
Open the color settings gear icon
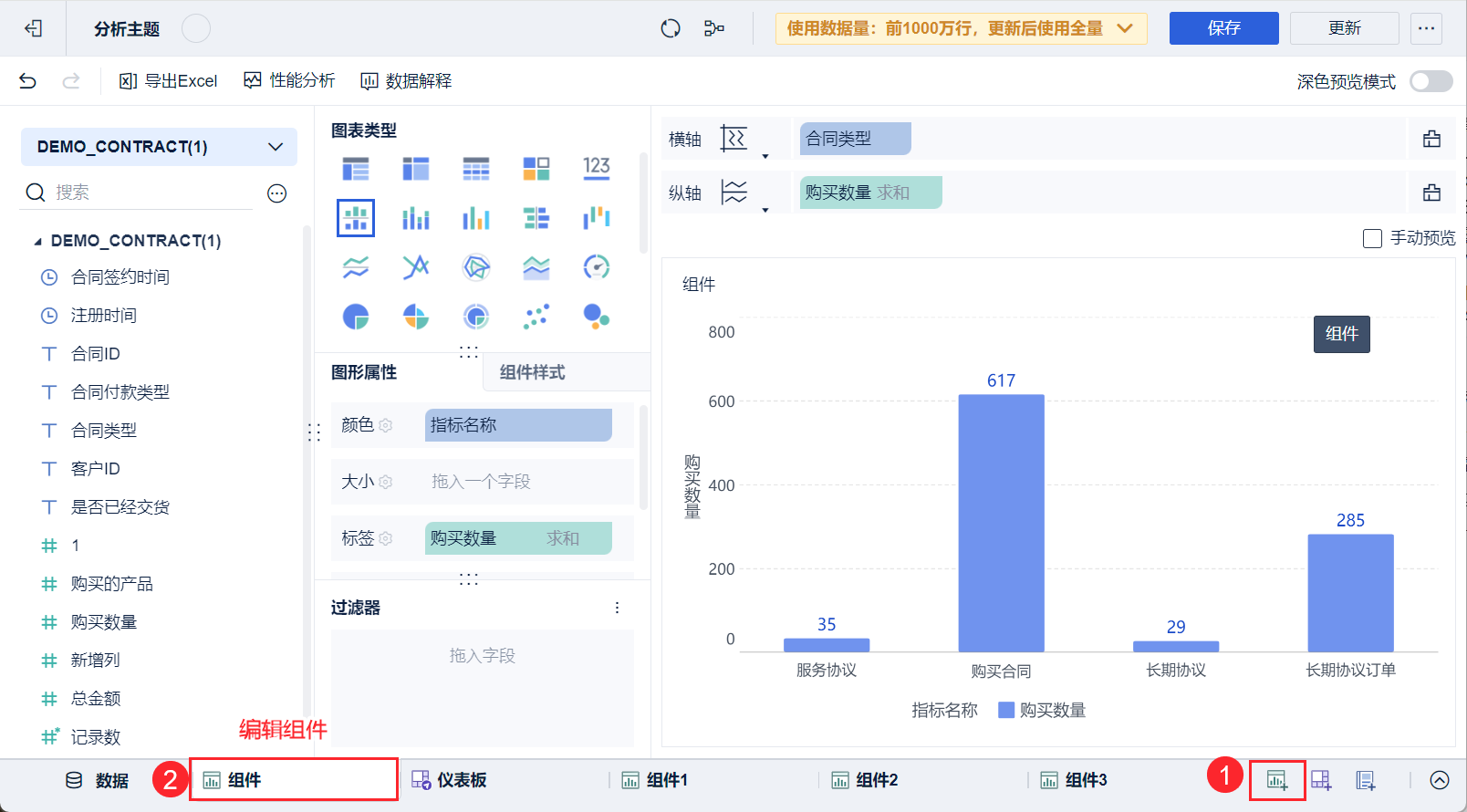(386, 425)
